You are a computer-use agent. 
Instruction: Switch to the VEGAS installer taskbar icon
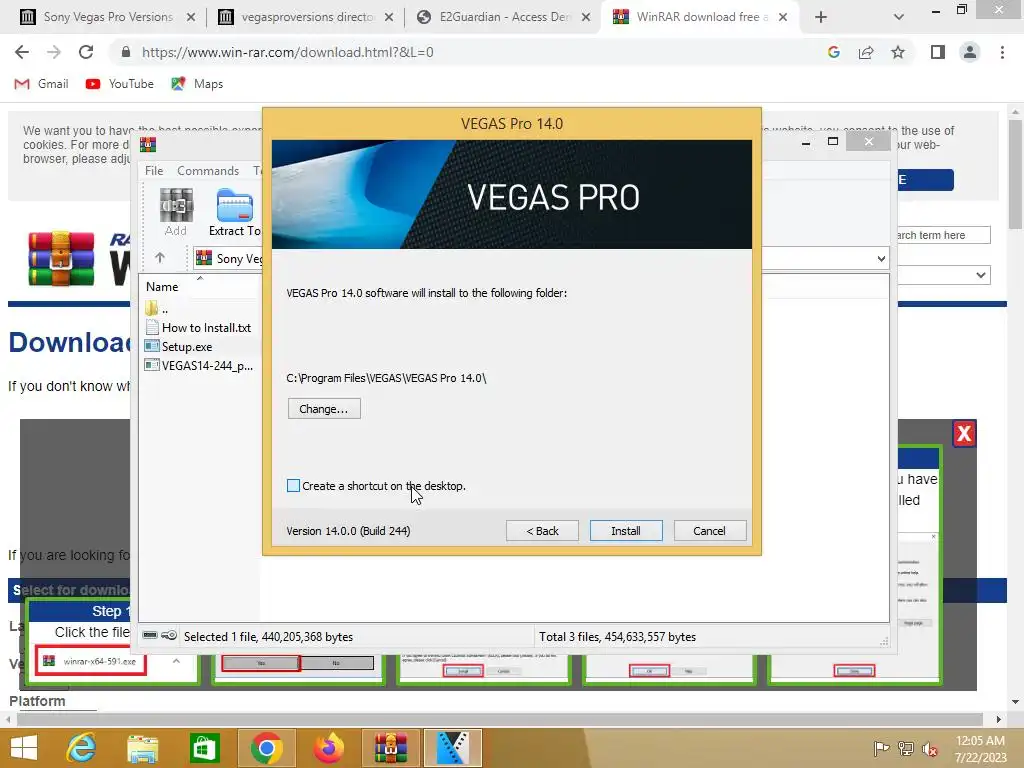tap(453, 748)
